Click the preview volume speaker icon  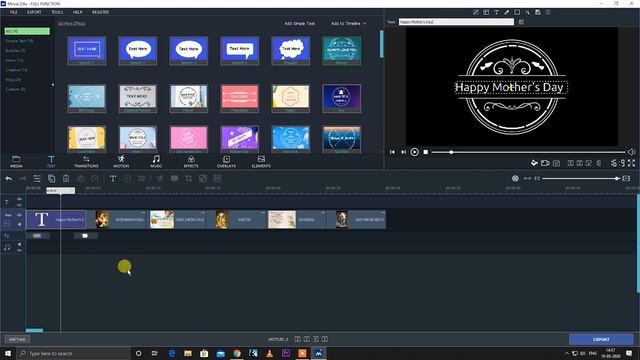pyautogui.click(x=631, y=152)
